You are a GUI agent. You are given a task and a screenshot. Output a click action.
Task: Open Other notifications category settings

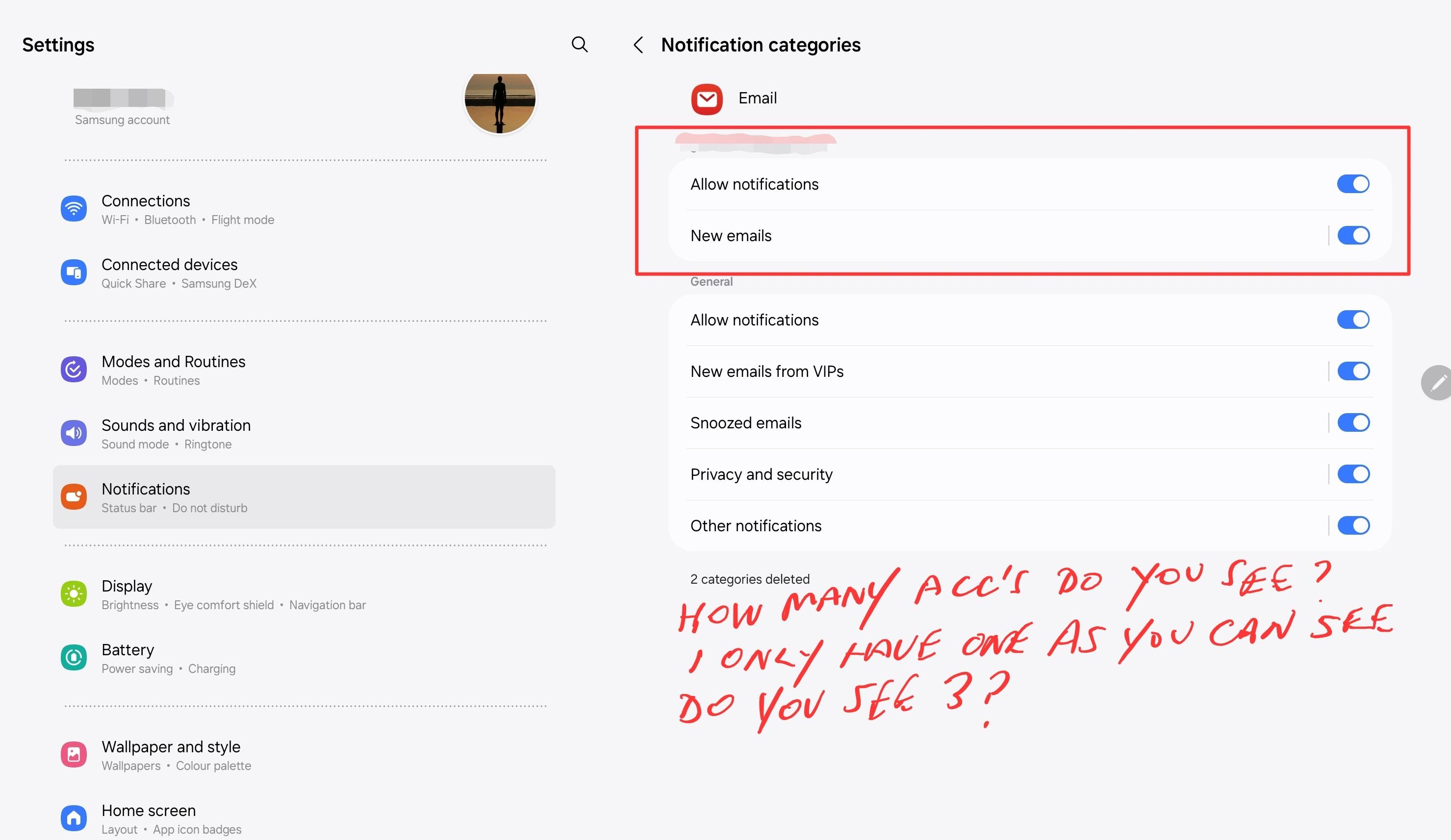coord(756,526)
